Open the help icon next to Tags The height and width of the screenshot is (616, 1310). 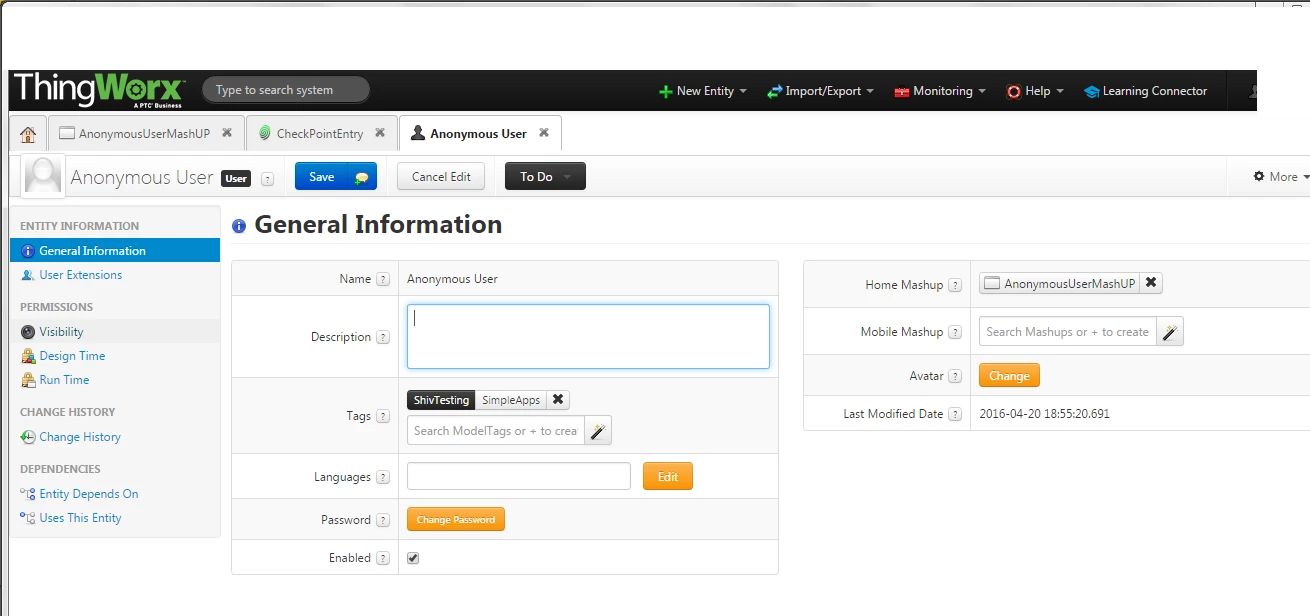coord(383,417)
